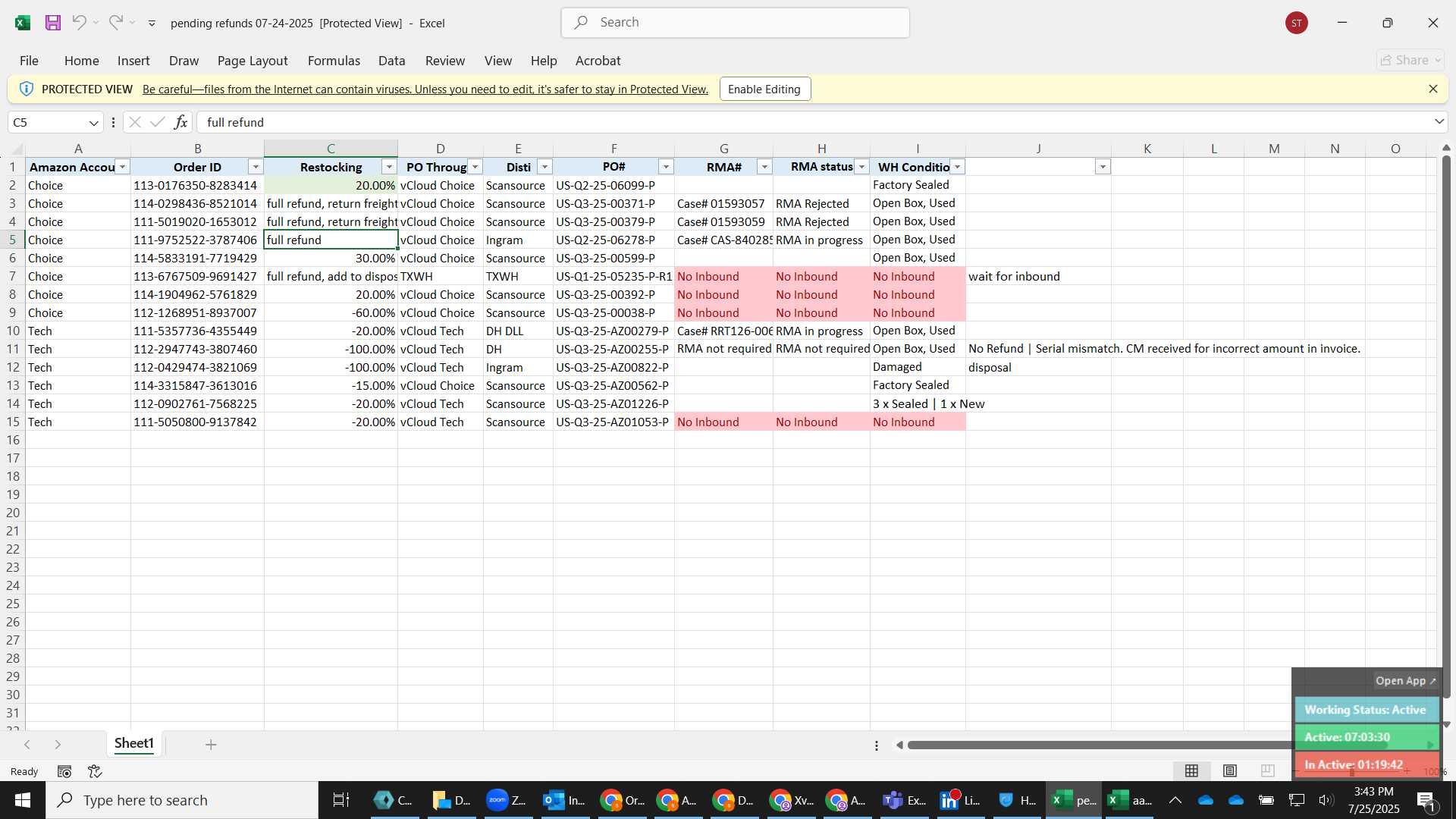Click the Accessibility checker status icon
Image resolution: width=1456 pixels, height=819 pixels.
coord(95,771)
